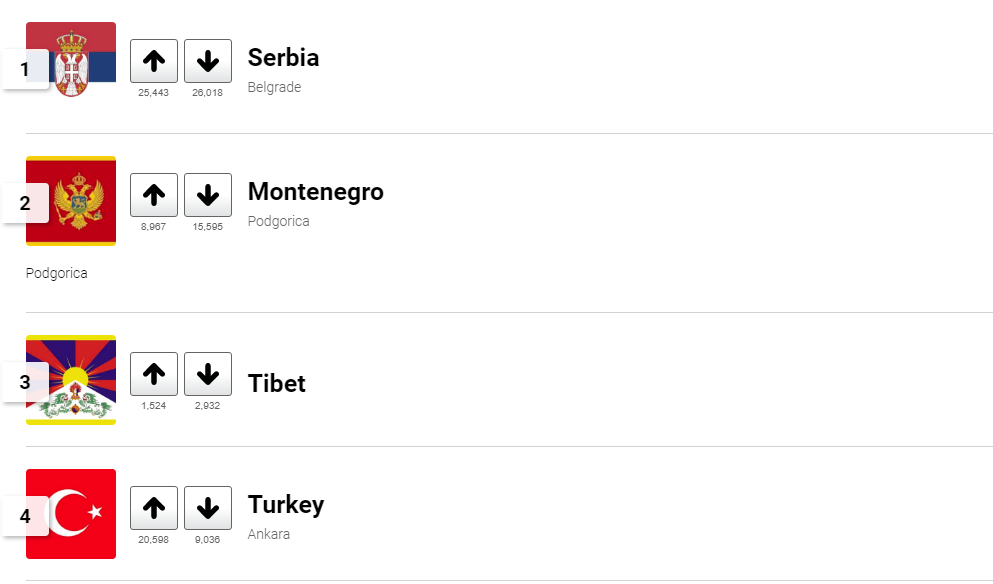This screenshot has height=584, width=993.
Task: Click the Serbia title link
Action: [283, 58]
